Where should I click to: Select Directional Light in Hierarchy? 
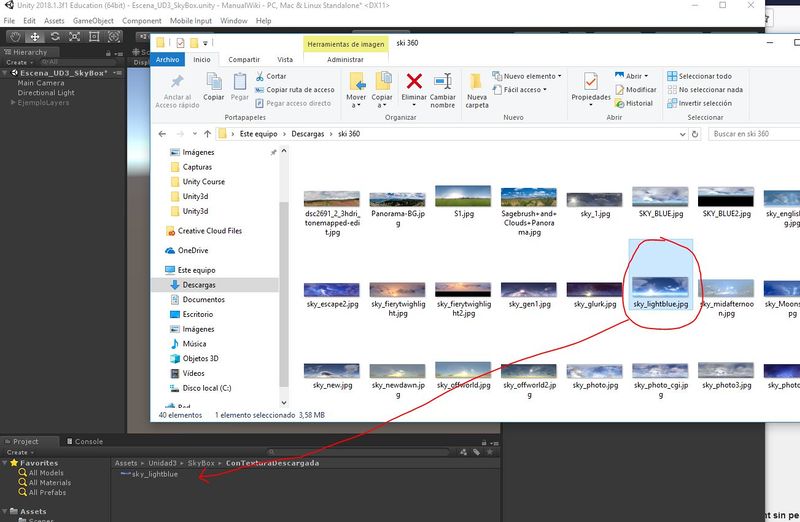coord(46,93)
